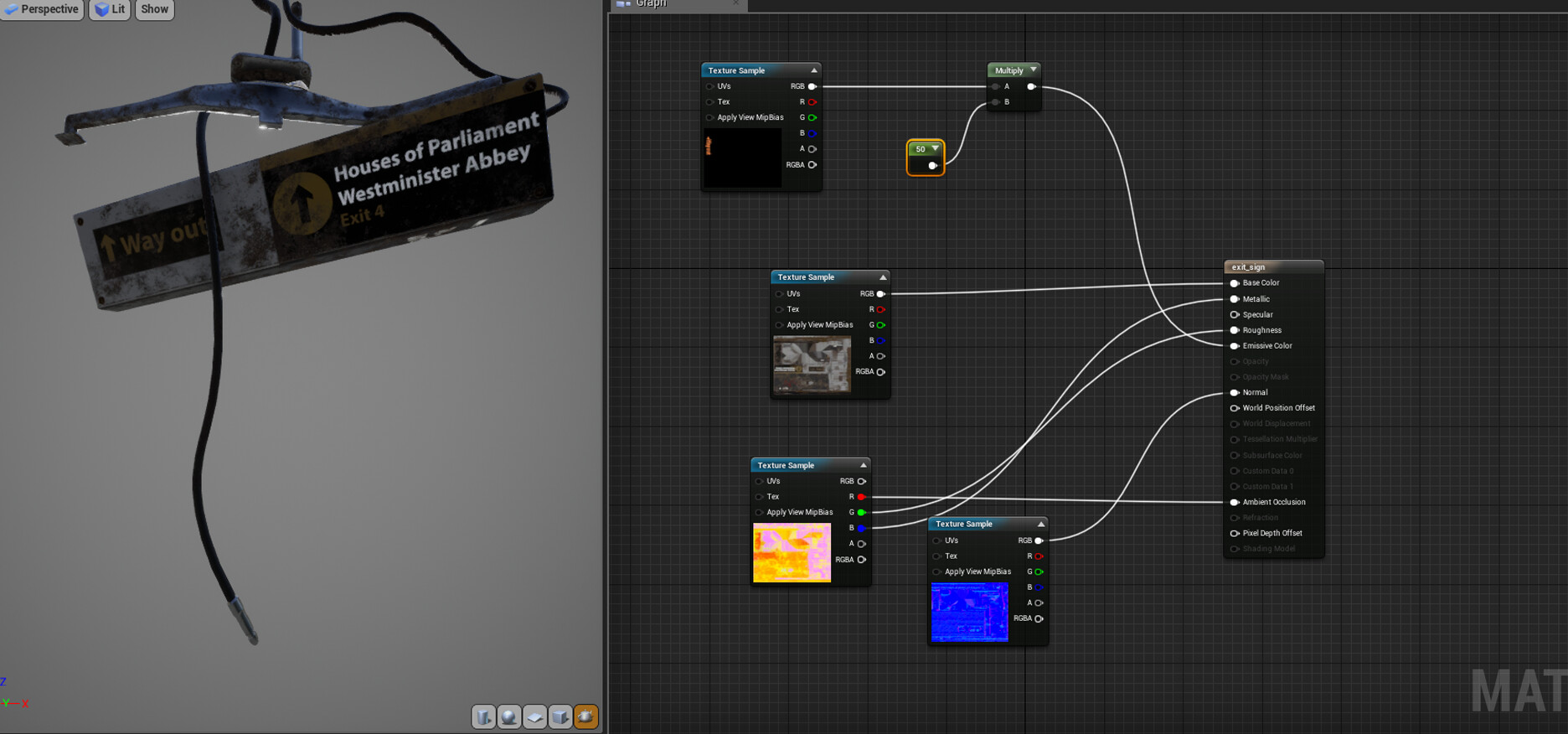Click the RGBA output pin of orange-preview Texture Sample
Image resolution: width=1568 pixels, height=734 pixels.
pos(862,560)
